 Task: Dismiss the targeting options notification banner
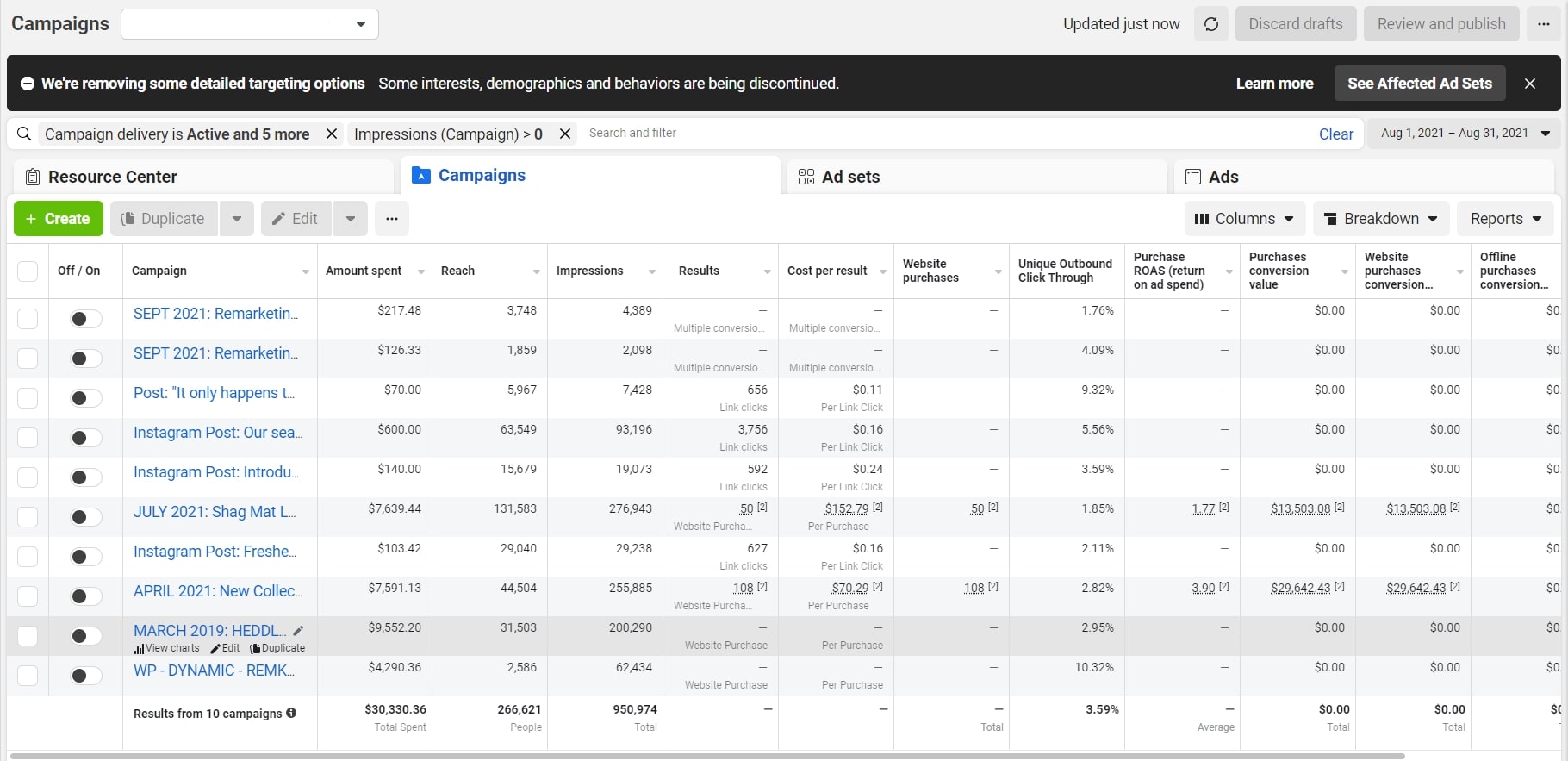(1530, 84)
